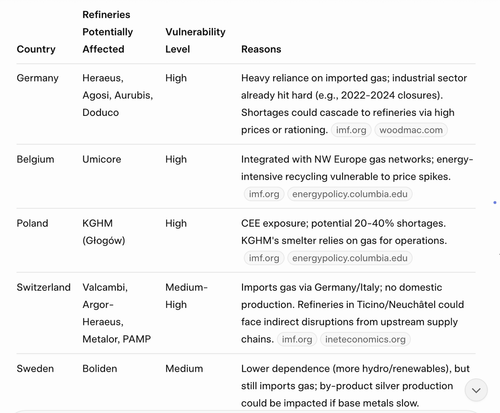500x413 pixels.
Task: Select the Medium-High vulnerability cell
Action: click(x=186, y=296)
